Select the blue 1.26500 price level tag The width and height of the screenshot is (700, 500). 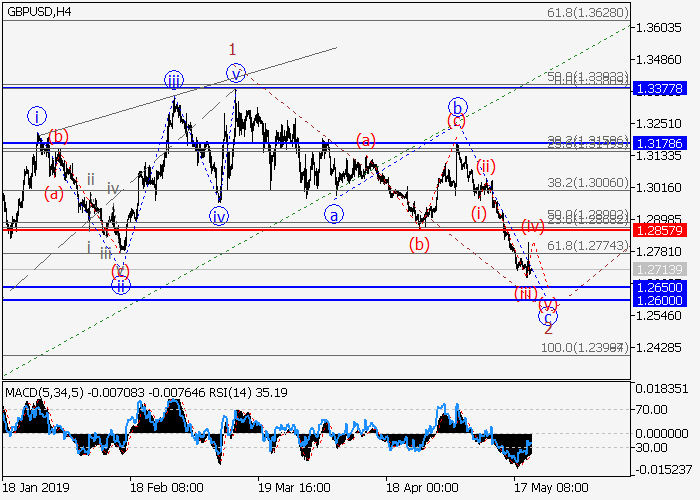(659, 287)
